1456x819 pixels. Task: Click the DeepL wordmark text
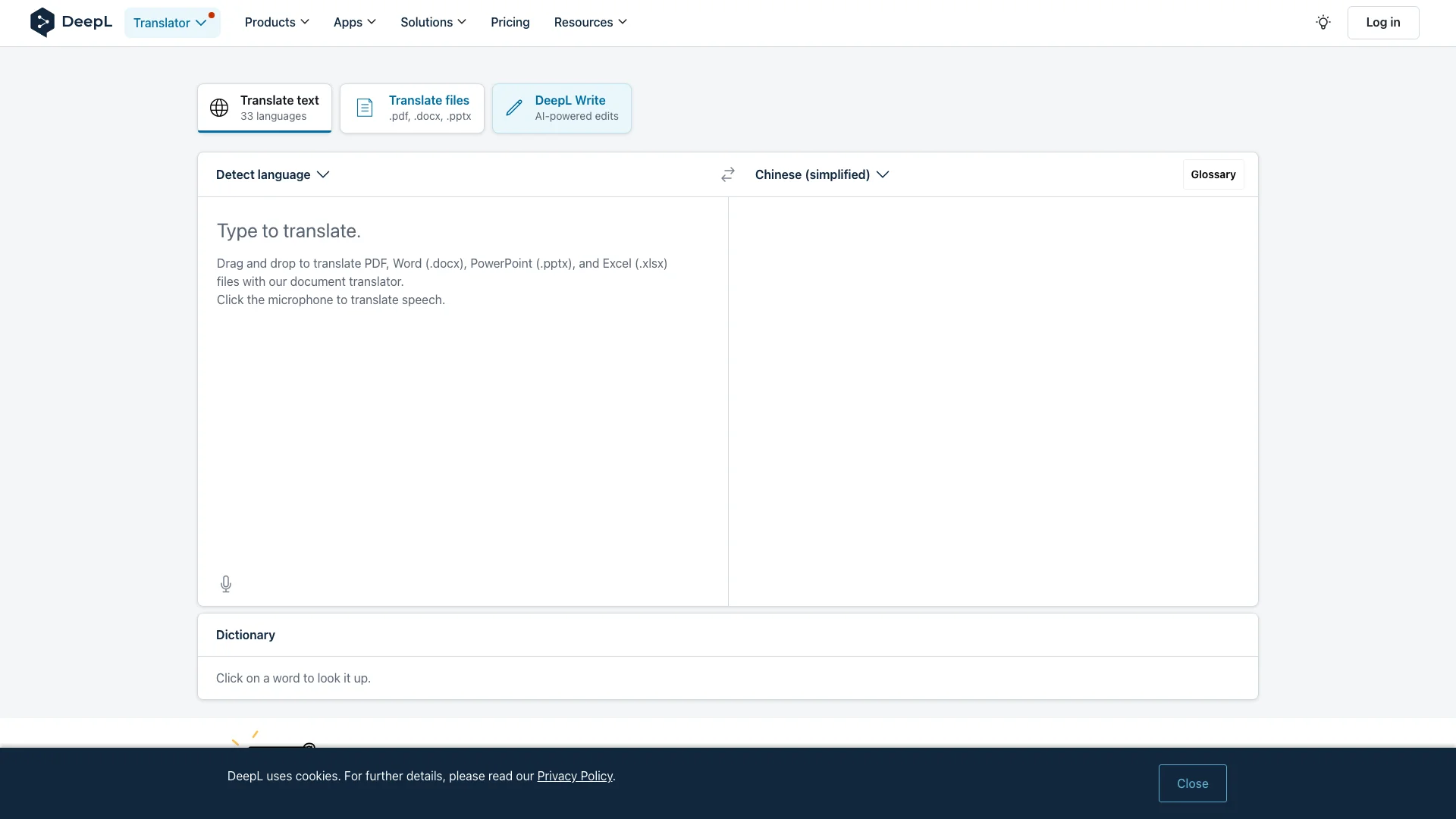coord(87,22)
